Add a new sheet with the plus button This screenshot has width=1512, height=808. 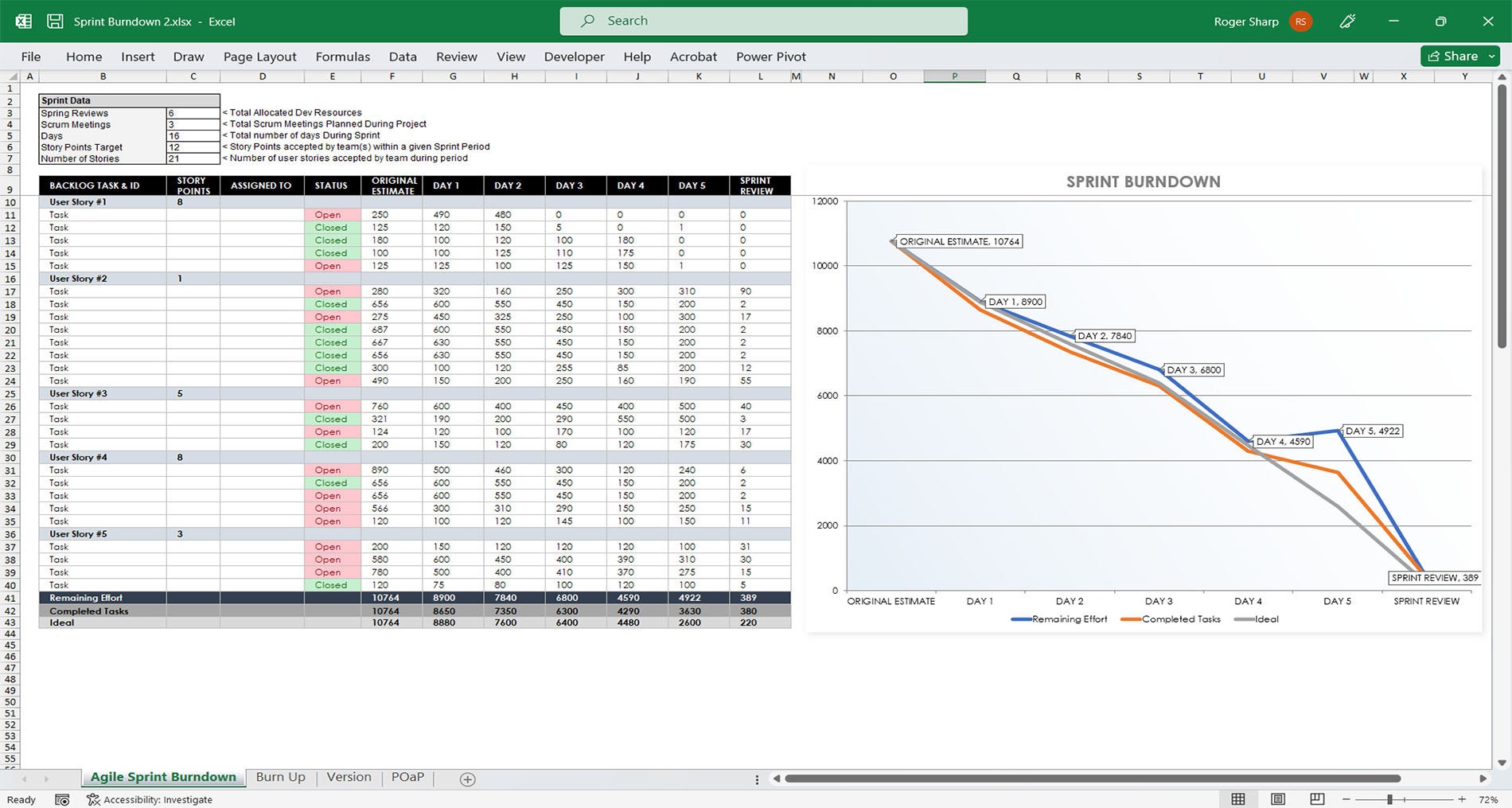468,779
